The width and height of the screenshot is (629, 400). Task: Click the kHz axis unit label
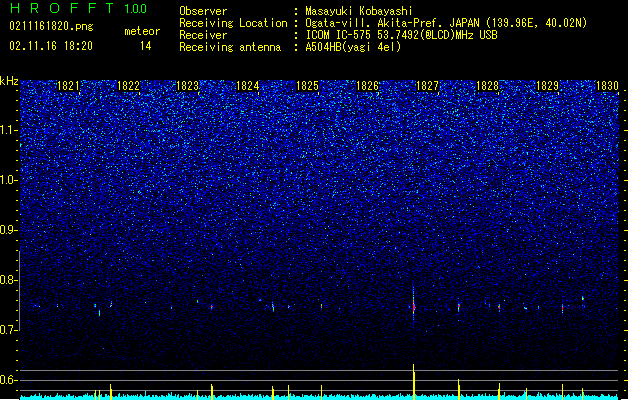pos(9,81)
